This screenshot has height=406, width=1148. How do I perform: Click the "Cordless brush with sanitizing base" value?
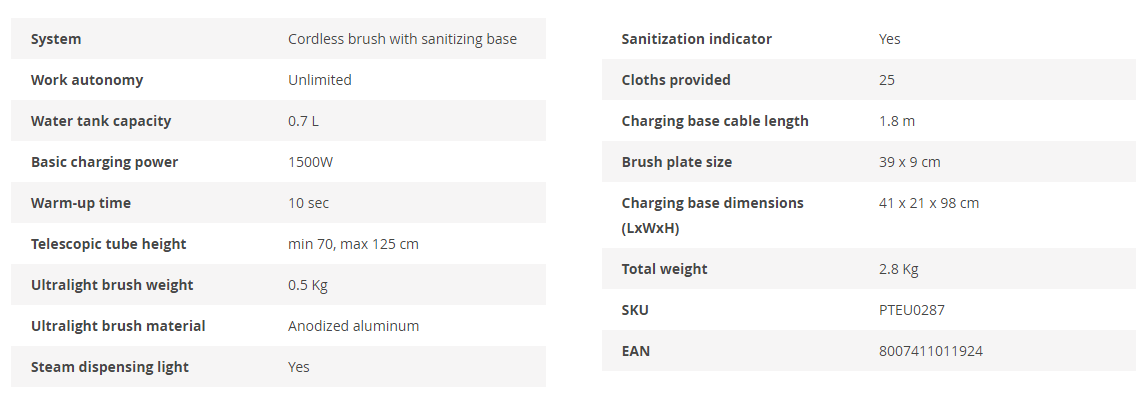point(402,39)
